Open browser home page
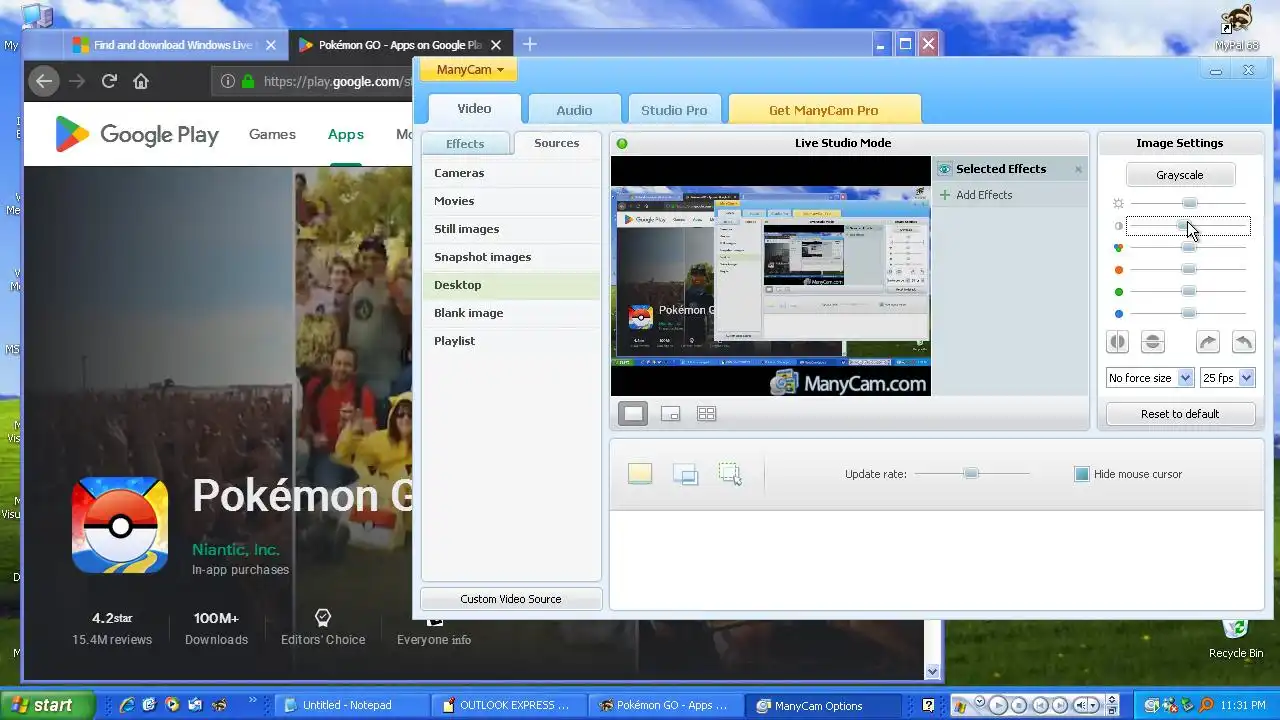Image resolution: width=1280 pixels, height=720 pixels. [x=141, y=81]
